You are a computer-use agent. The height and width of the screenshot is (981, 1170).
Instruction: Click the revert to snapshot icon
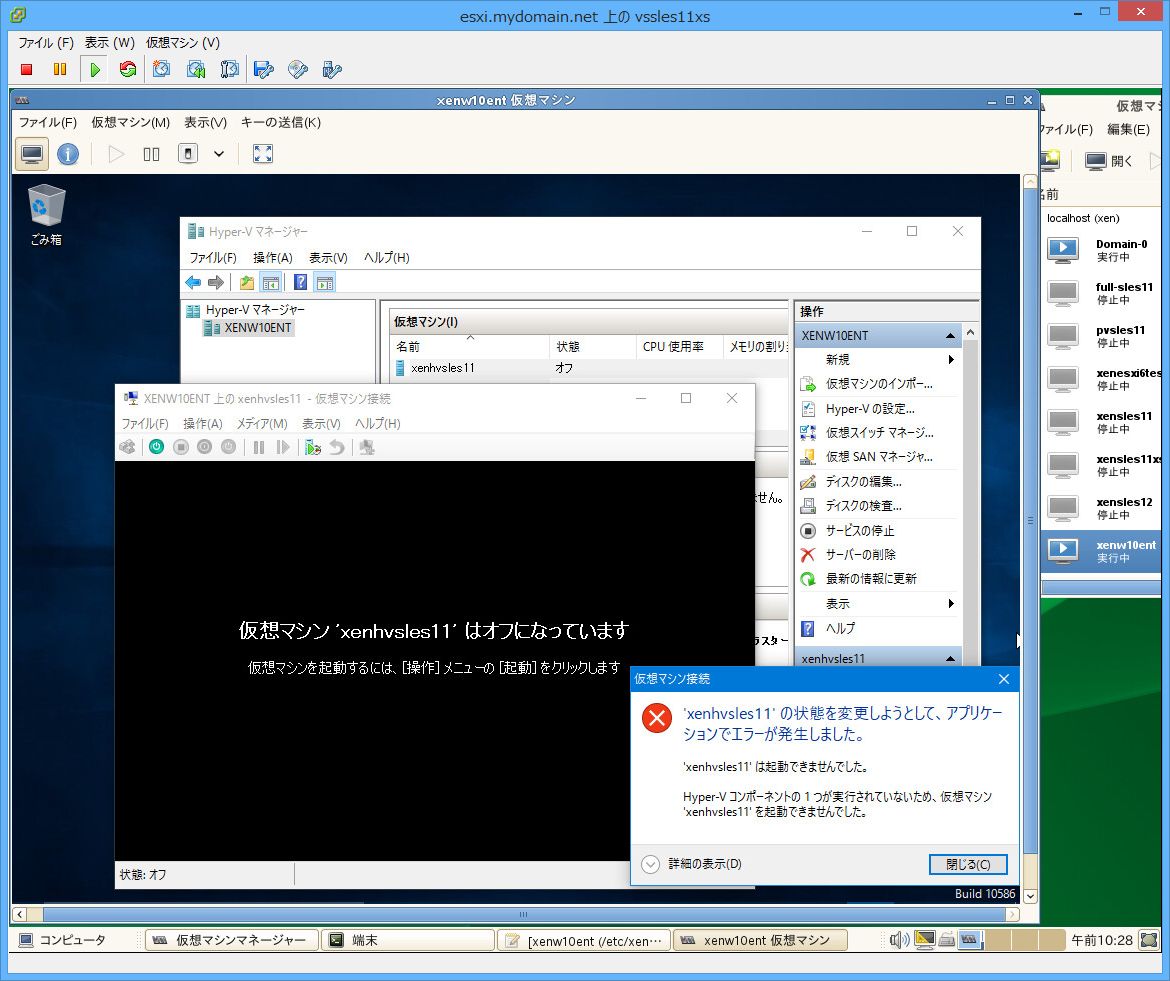click(195, 69)
